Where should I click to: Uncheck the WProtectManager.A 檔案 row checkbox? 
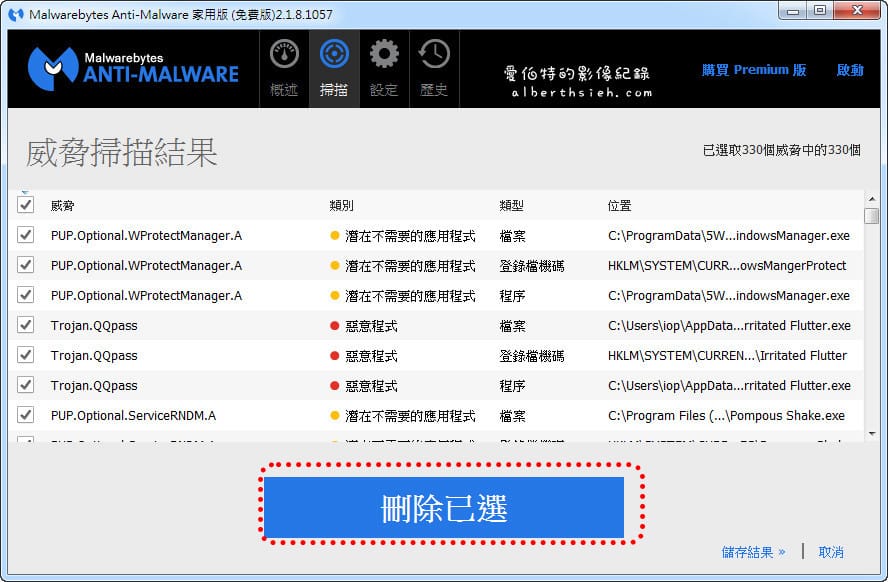click(25, 235)
